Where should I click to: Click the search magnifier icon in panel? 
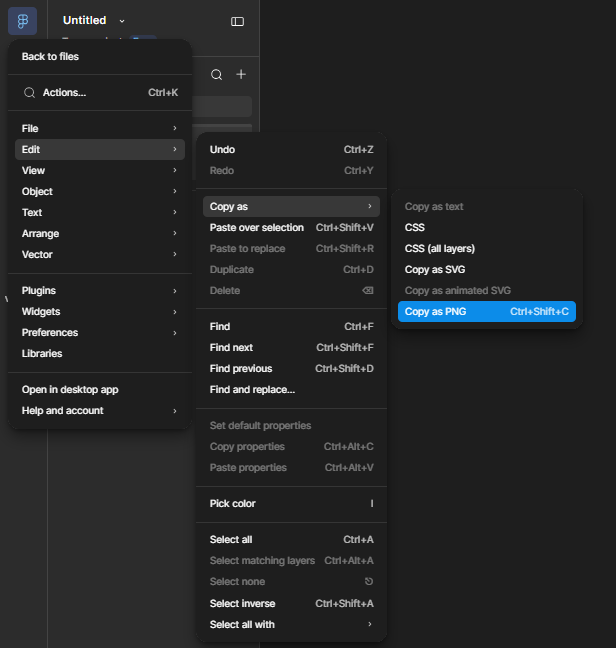coord(216,75)
